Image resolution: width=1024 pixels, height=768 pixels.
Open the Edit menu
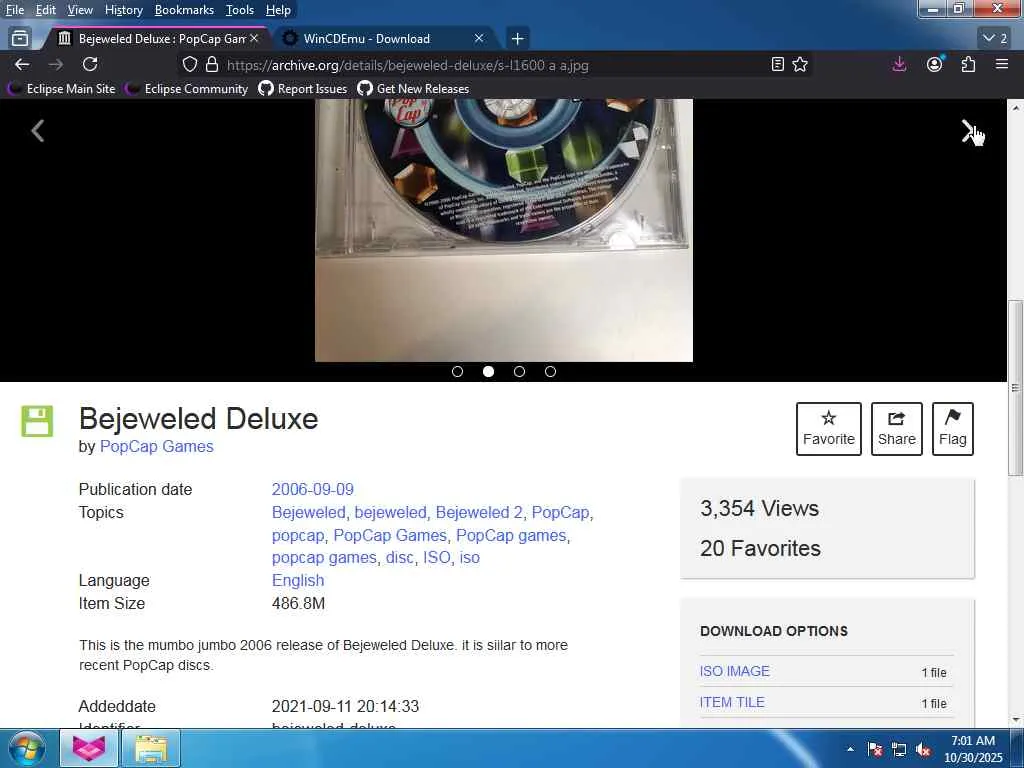[46, 10]
